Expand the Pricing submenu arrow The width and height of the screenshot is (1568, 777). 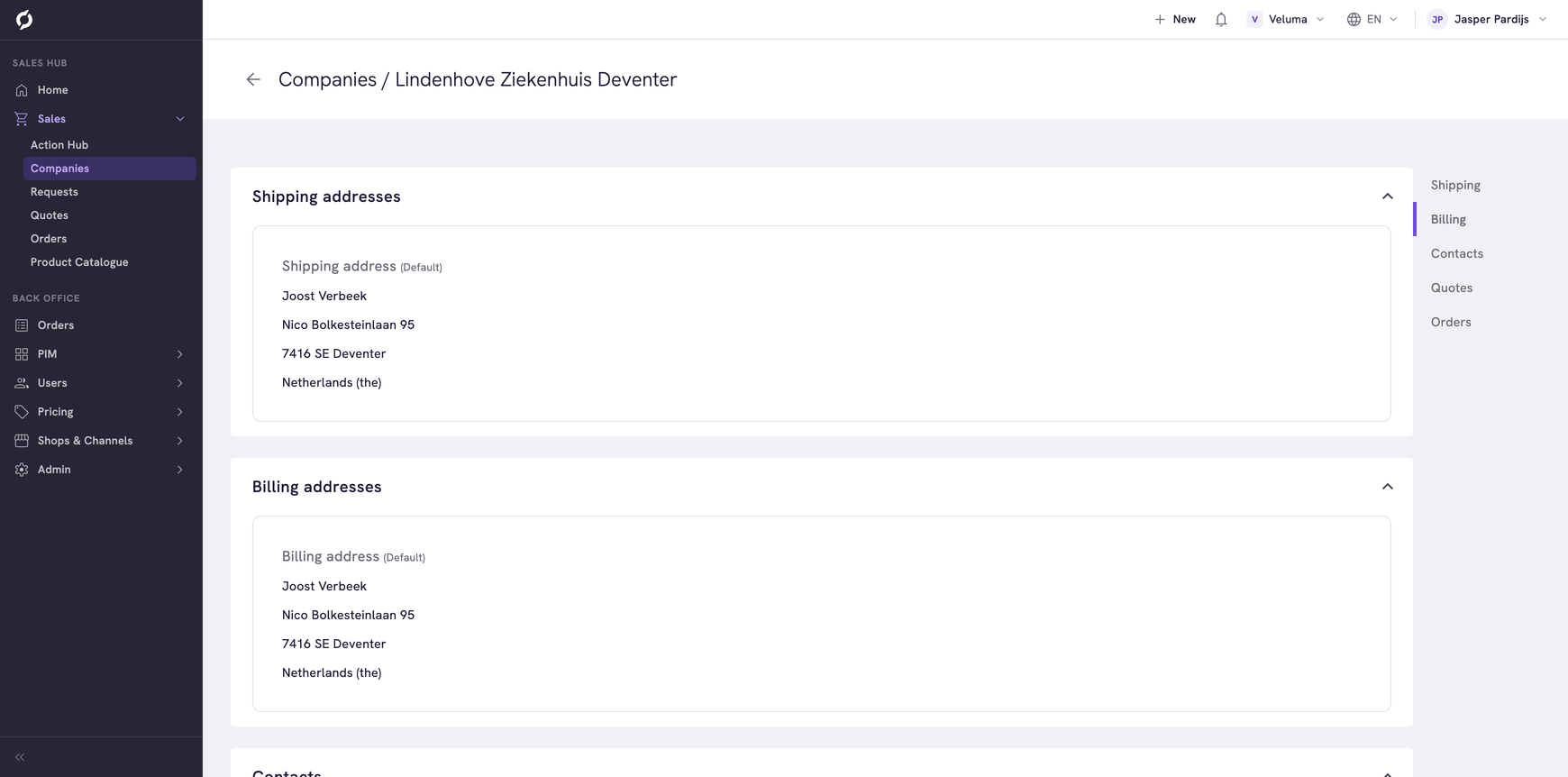click(180, 412)
